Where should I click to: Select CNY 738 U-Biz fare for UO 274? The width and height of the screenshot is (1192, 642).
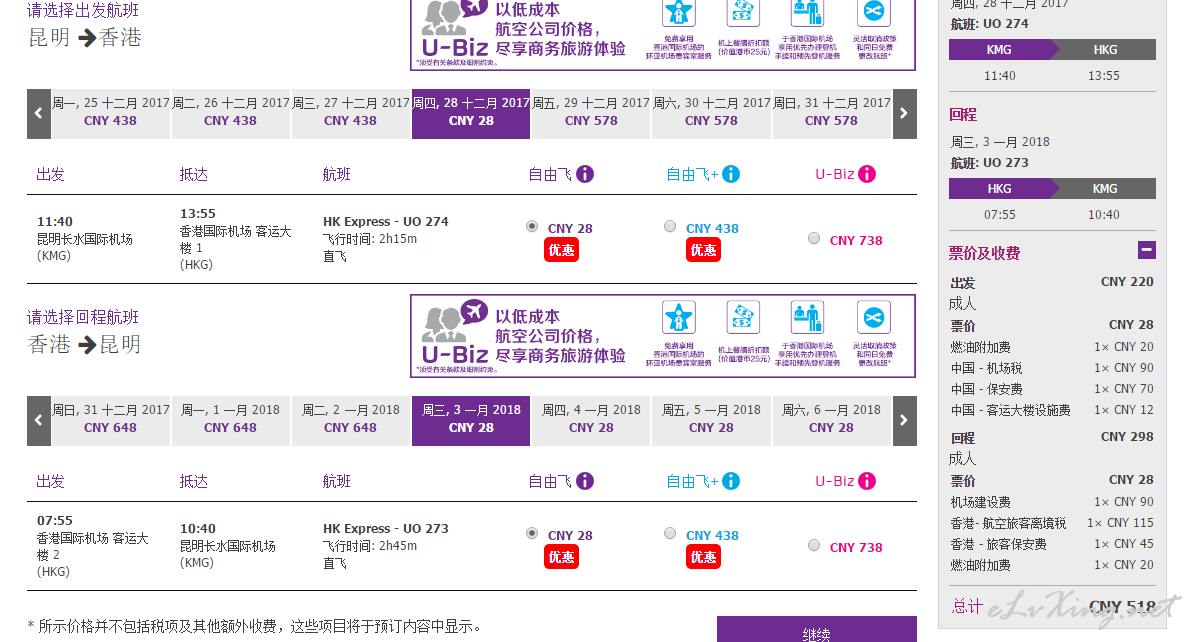(x=814, y=239)
